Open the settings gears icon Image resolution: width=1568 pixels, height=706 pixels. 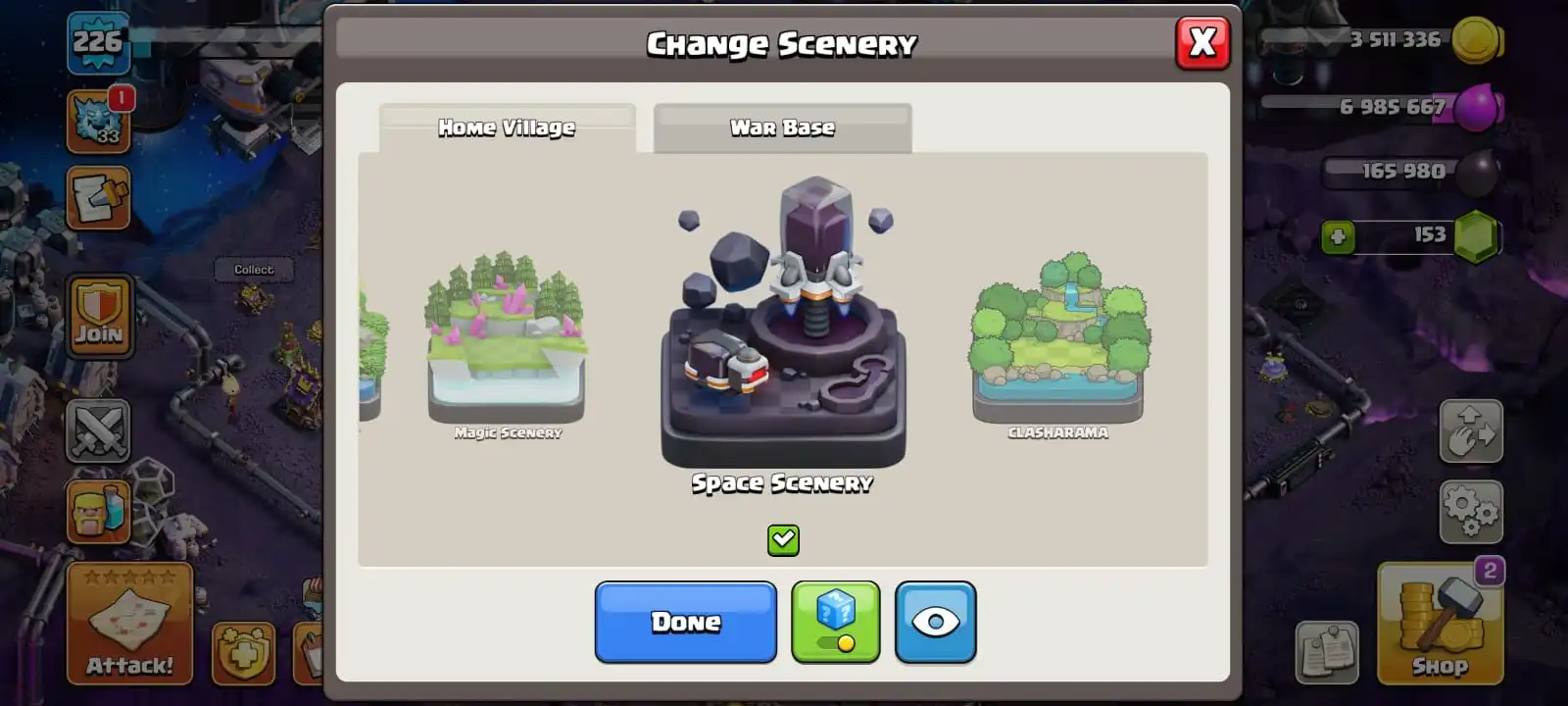pyautogui.click(x=1471, y=511)
